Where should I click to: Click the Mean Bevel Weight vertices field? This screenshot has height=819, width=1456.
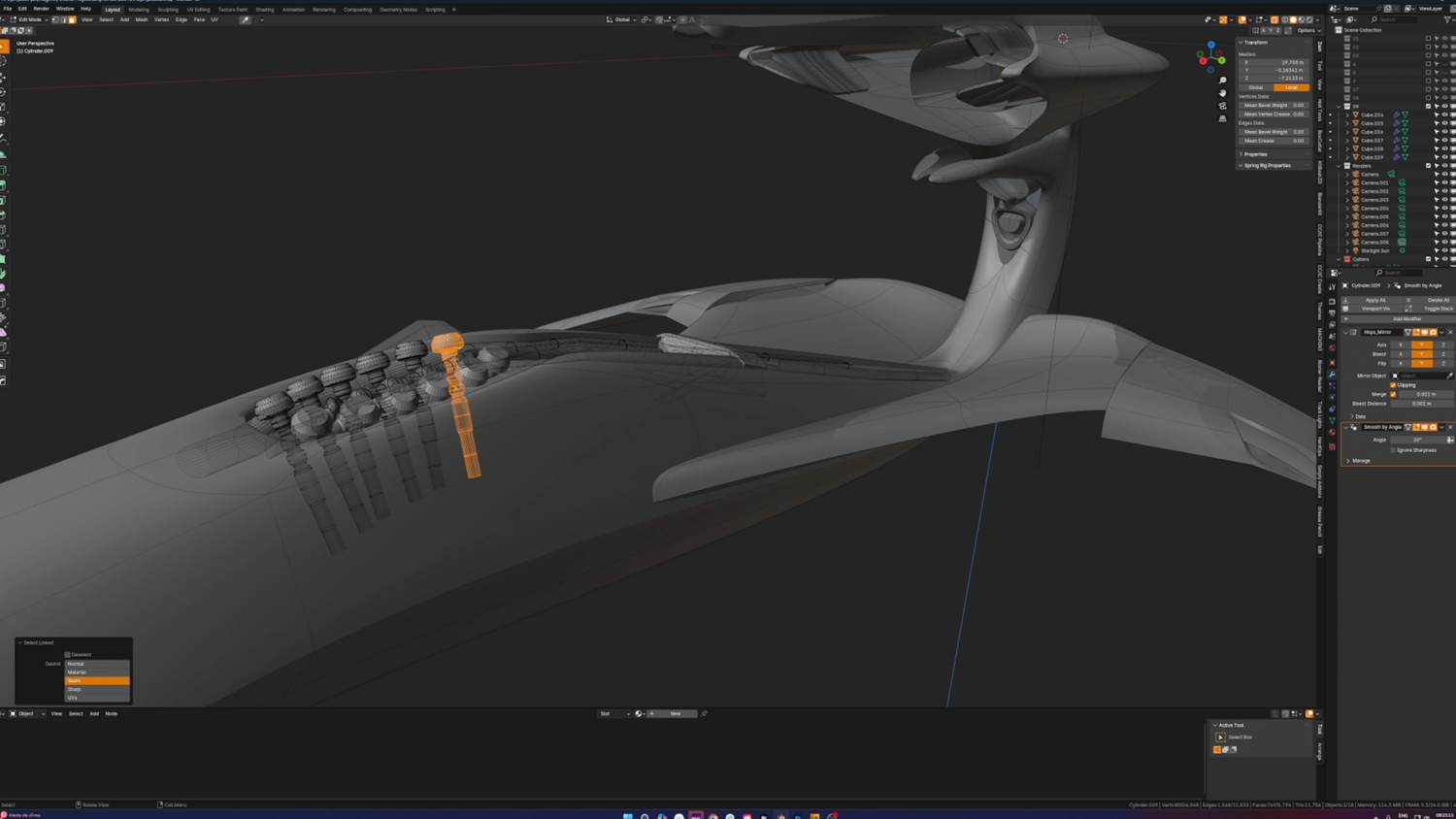[1274, 105]
